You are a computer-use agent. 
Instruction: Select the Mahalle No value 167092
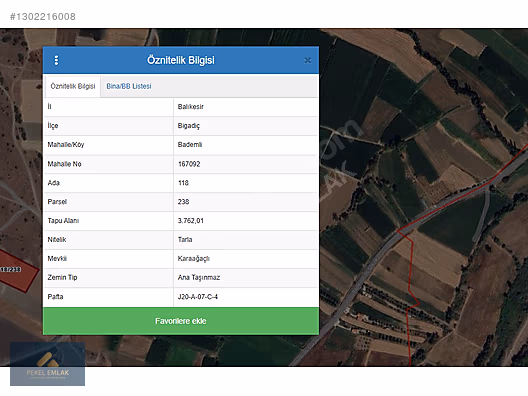point(189,164)
